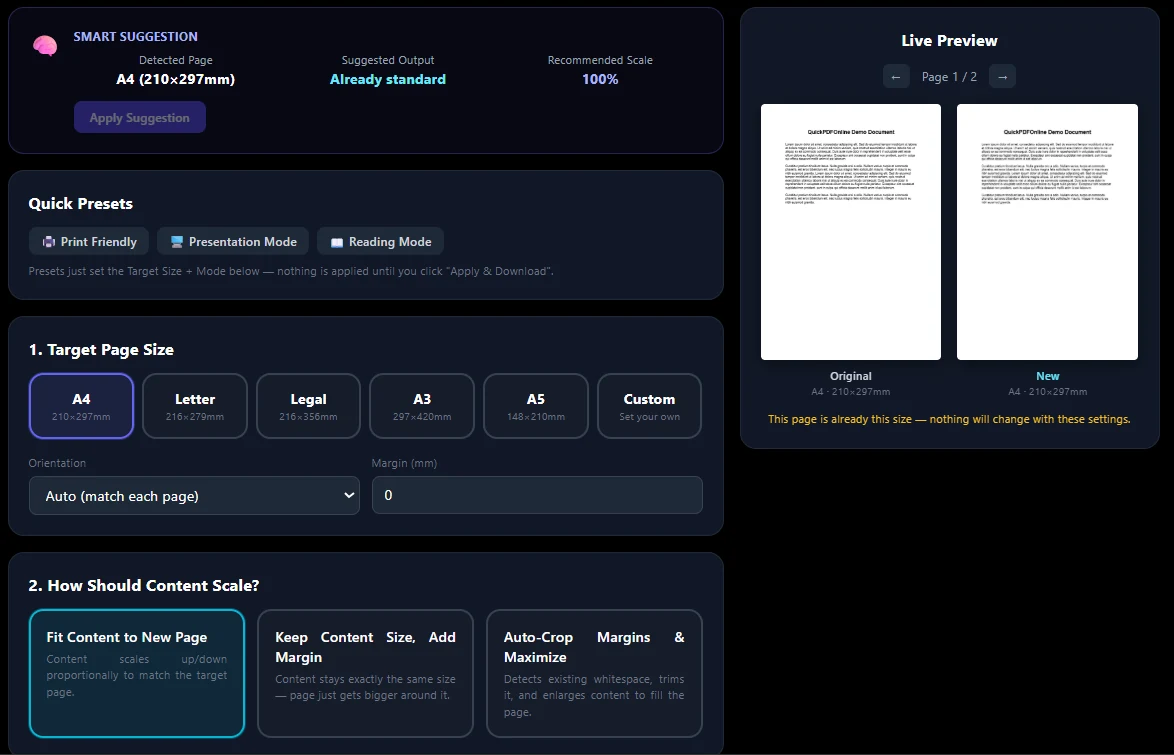Click the 'New' label under preview
This screenshot has height=755, width=1174.
click(1047, 376)
